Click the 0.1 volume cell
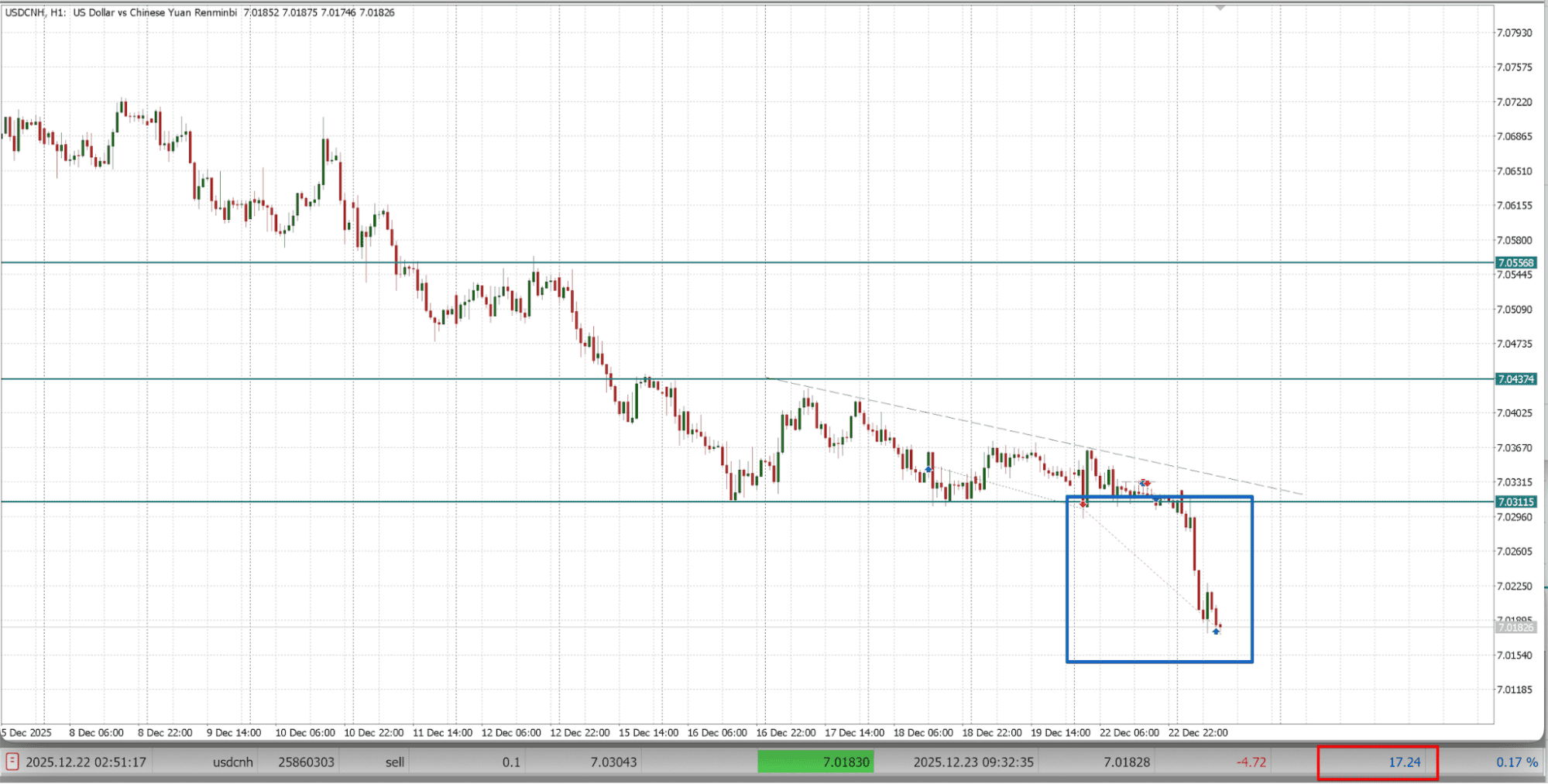 pyautogui.click(x=511, y=762)
